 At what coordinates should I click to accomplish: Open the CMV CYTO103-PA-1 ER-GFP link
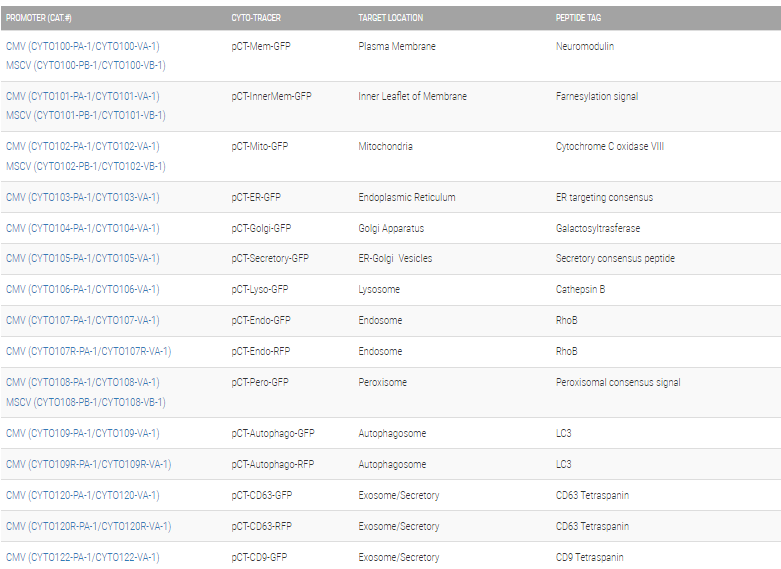coord(82,197)
